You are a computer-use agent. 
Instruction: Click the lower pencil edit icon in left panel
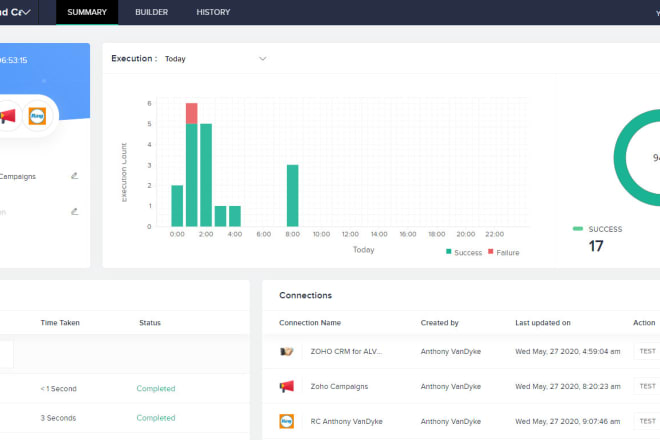click(75, 211)
